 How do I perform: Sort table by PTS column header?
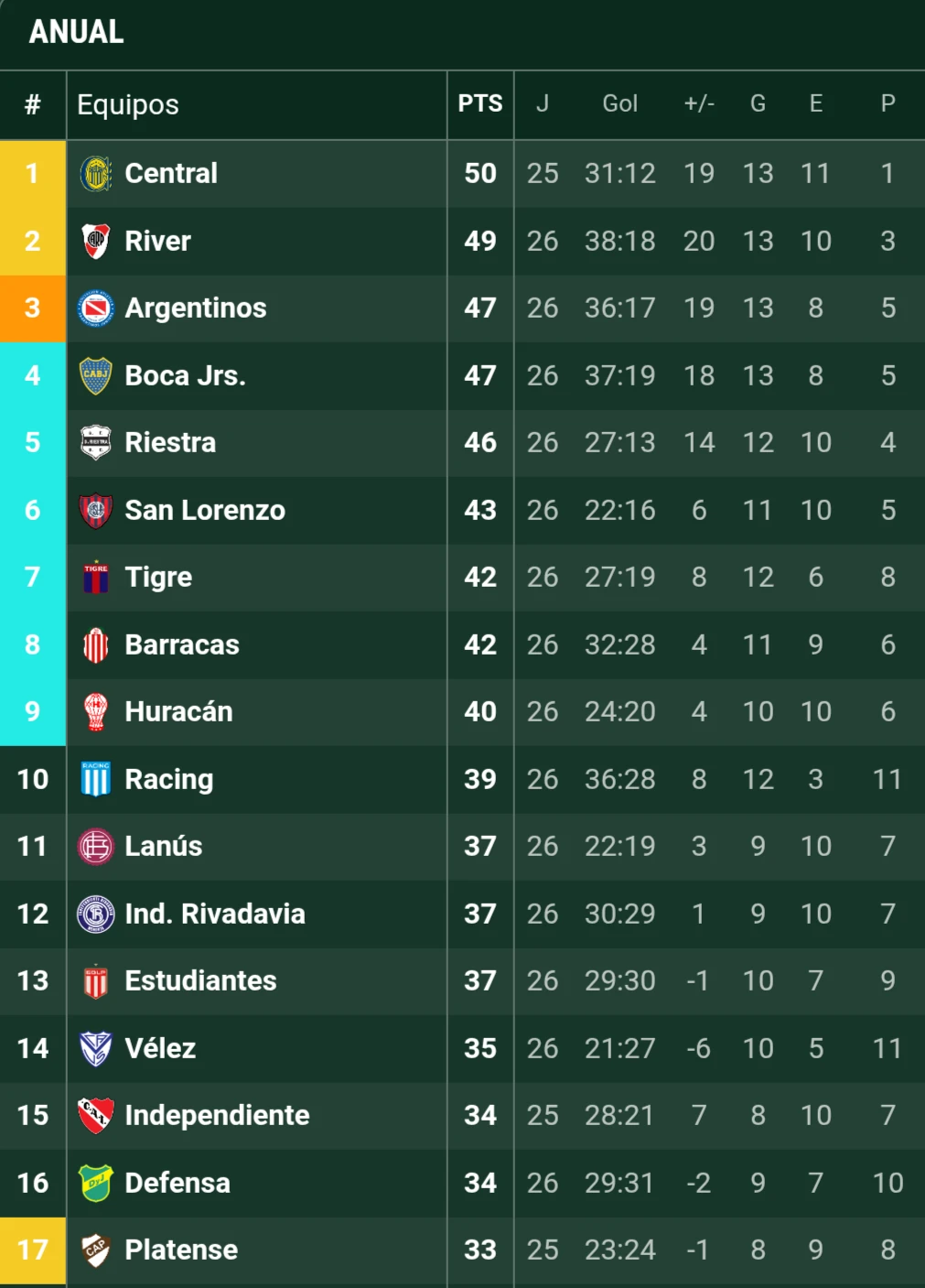point(480,104)
